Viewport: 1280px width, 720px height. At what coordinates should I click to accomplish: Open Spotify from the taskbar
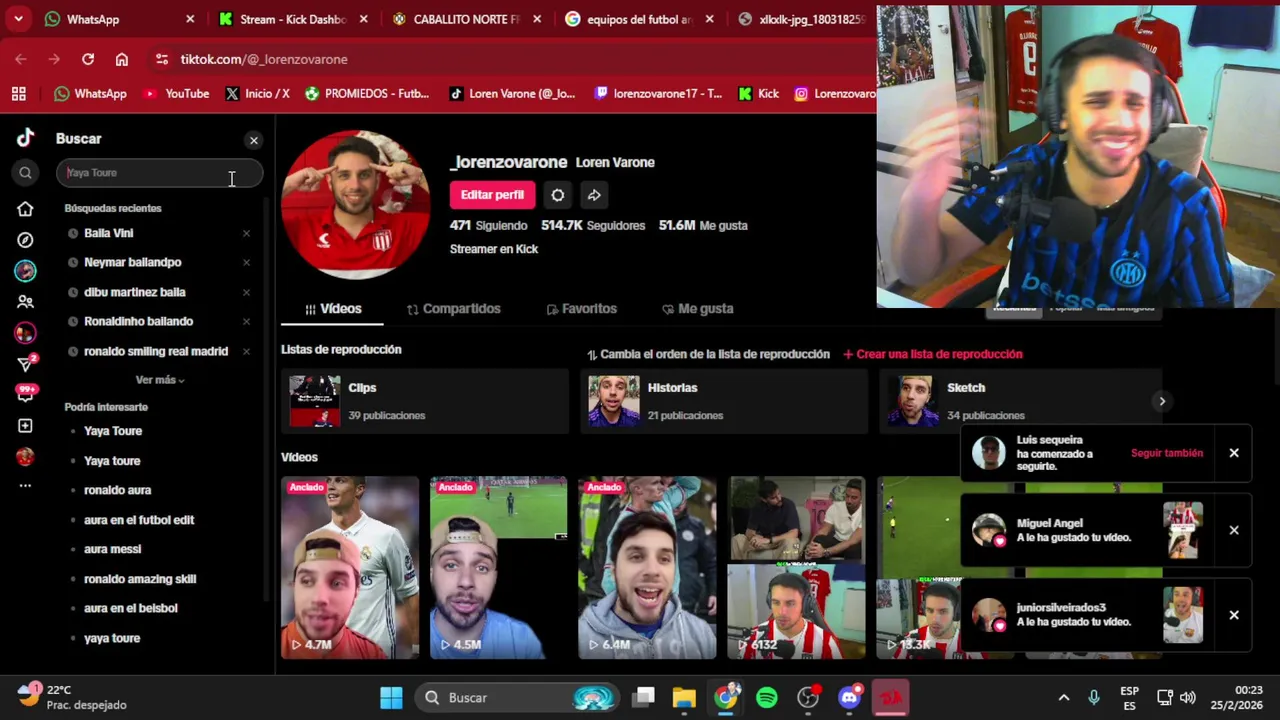(767, 698)
